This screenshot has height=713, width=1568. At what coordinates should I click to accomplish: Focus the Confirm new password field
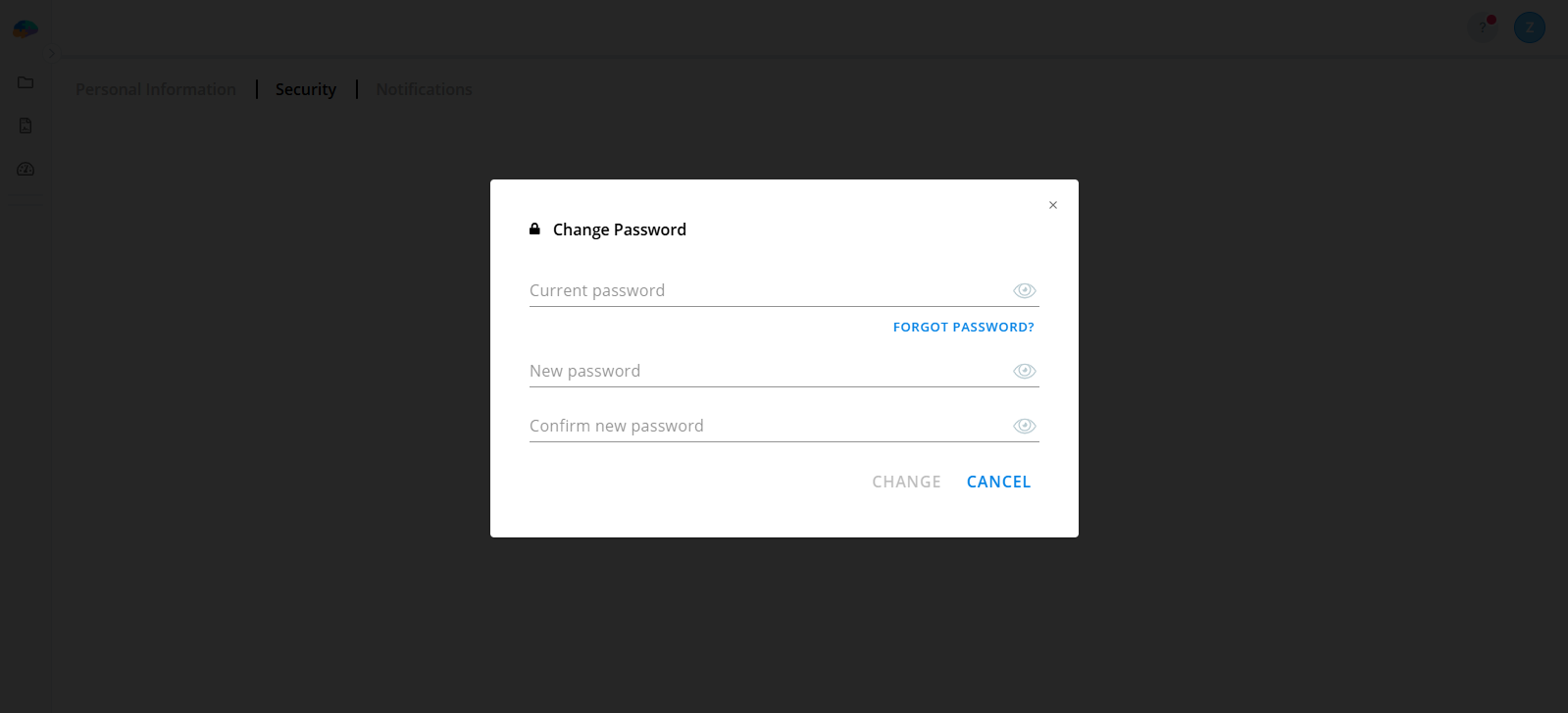pos(765,426)
